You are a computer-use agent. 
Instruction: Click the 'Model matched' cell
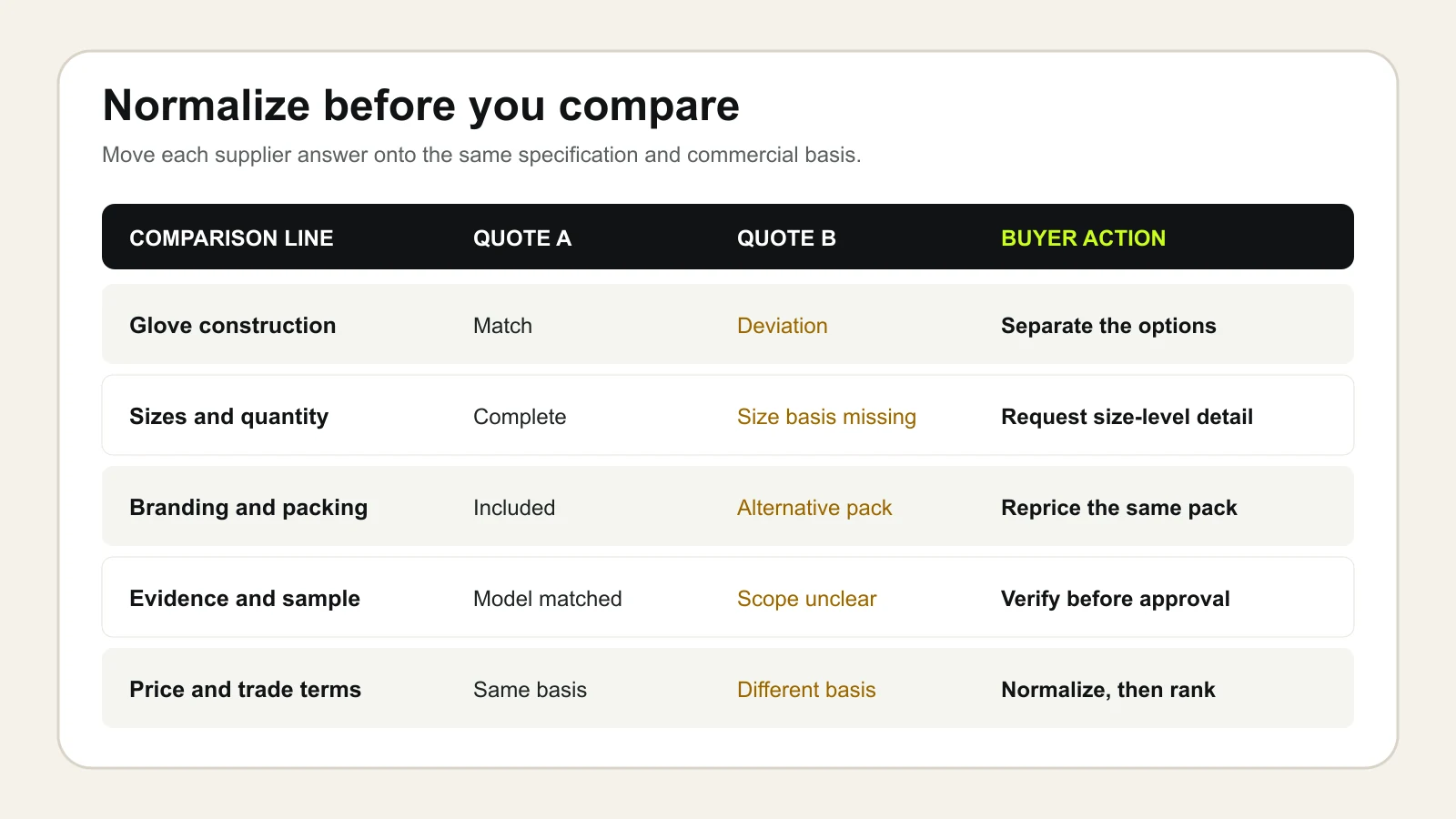[x=548, y=599]
